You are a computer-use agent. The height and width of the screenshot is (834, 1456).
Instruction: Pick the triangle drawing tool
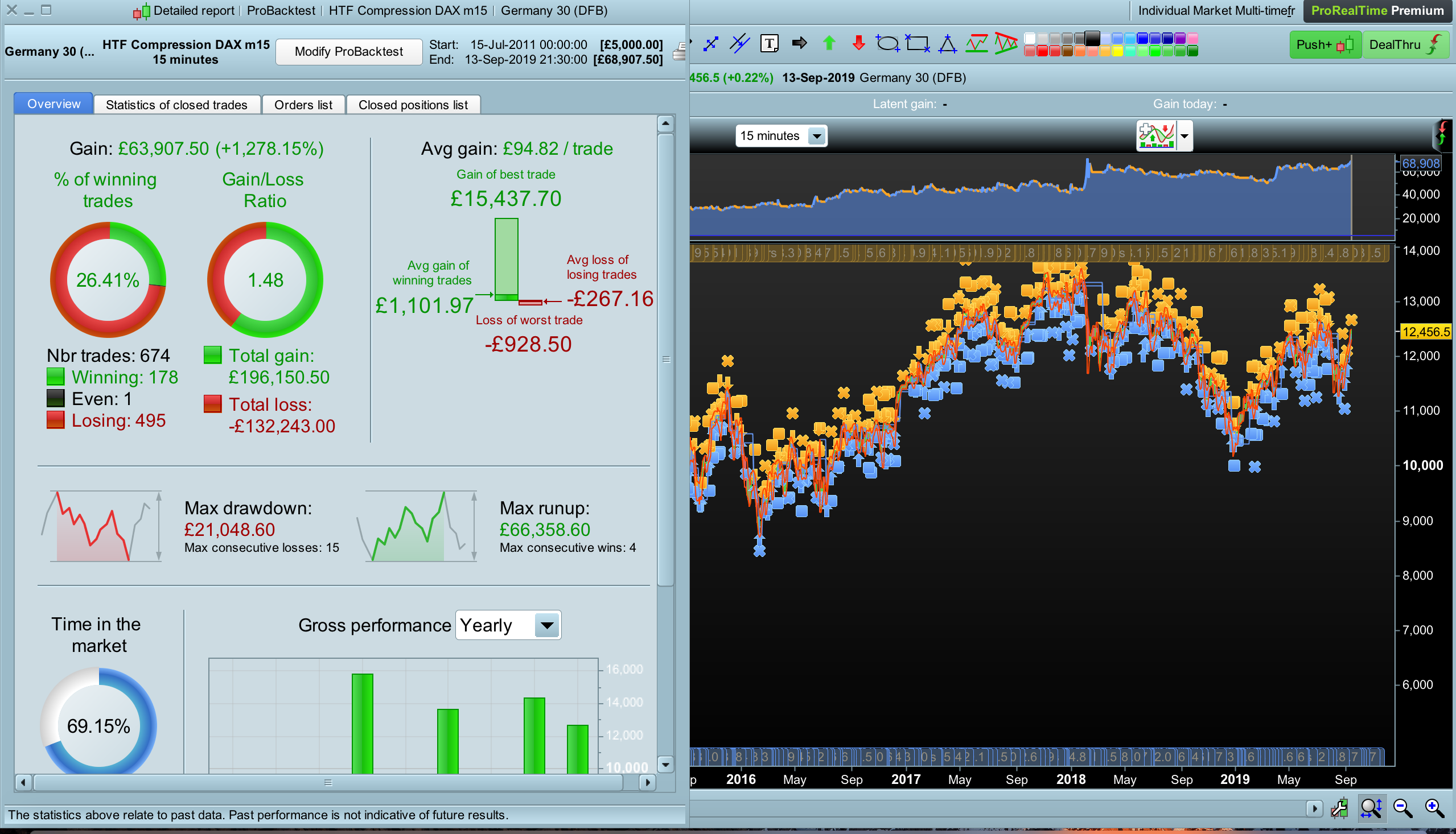coord(947,44)
